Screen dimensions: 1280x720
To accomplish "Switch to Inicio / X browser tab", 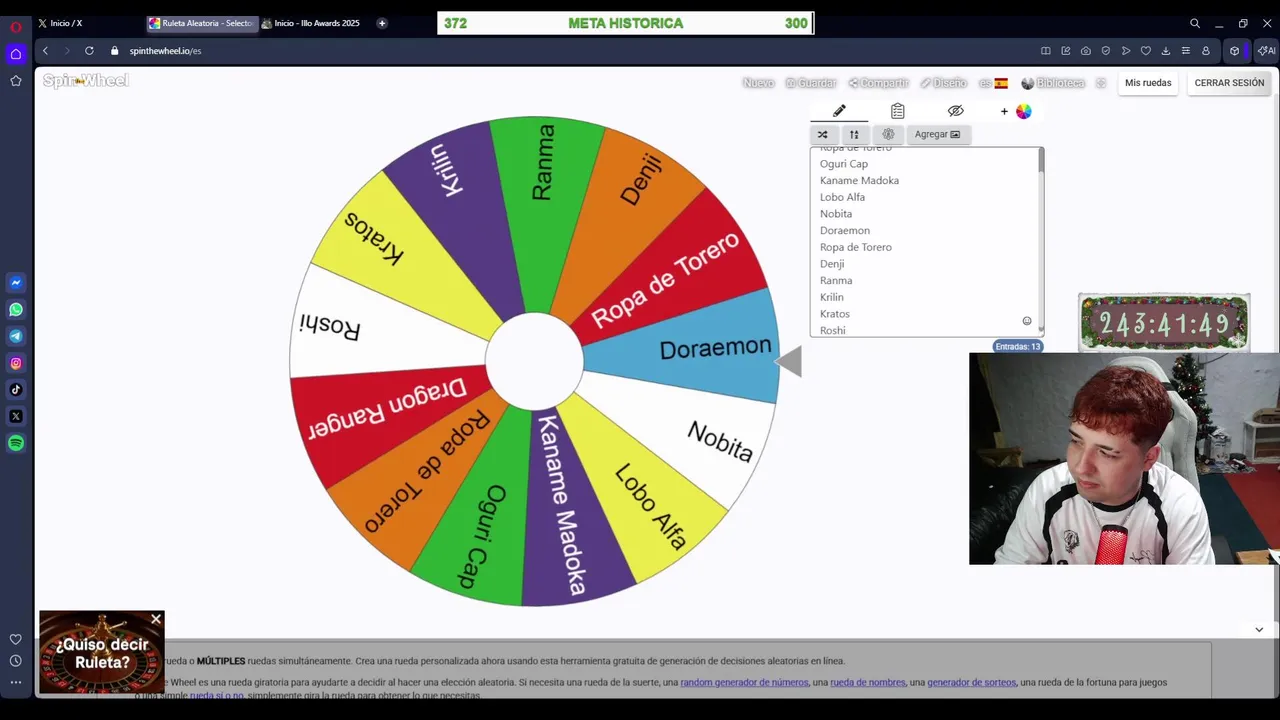I will click(x=88, y=23).
